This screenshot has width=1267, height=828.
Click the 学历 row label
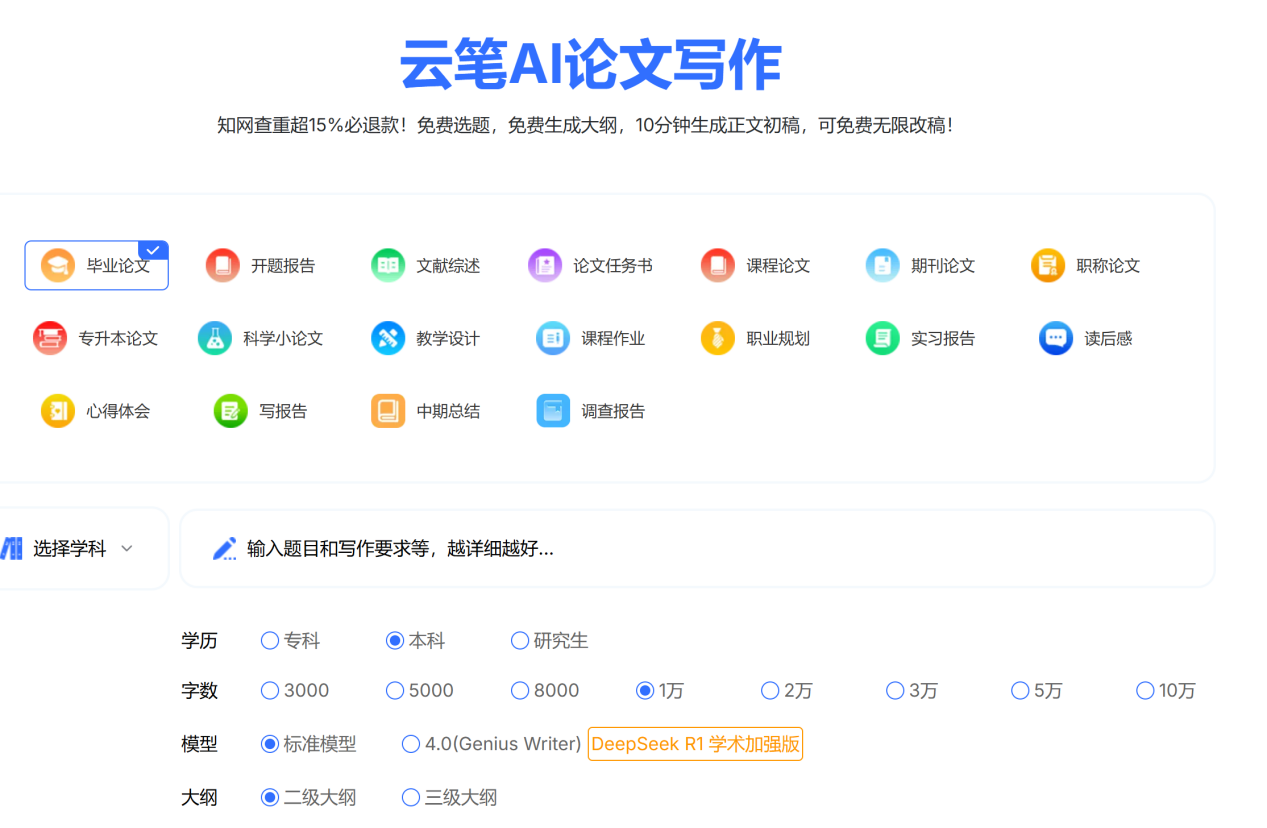(x=199, y=640)
